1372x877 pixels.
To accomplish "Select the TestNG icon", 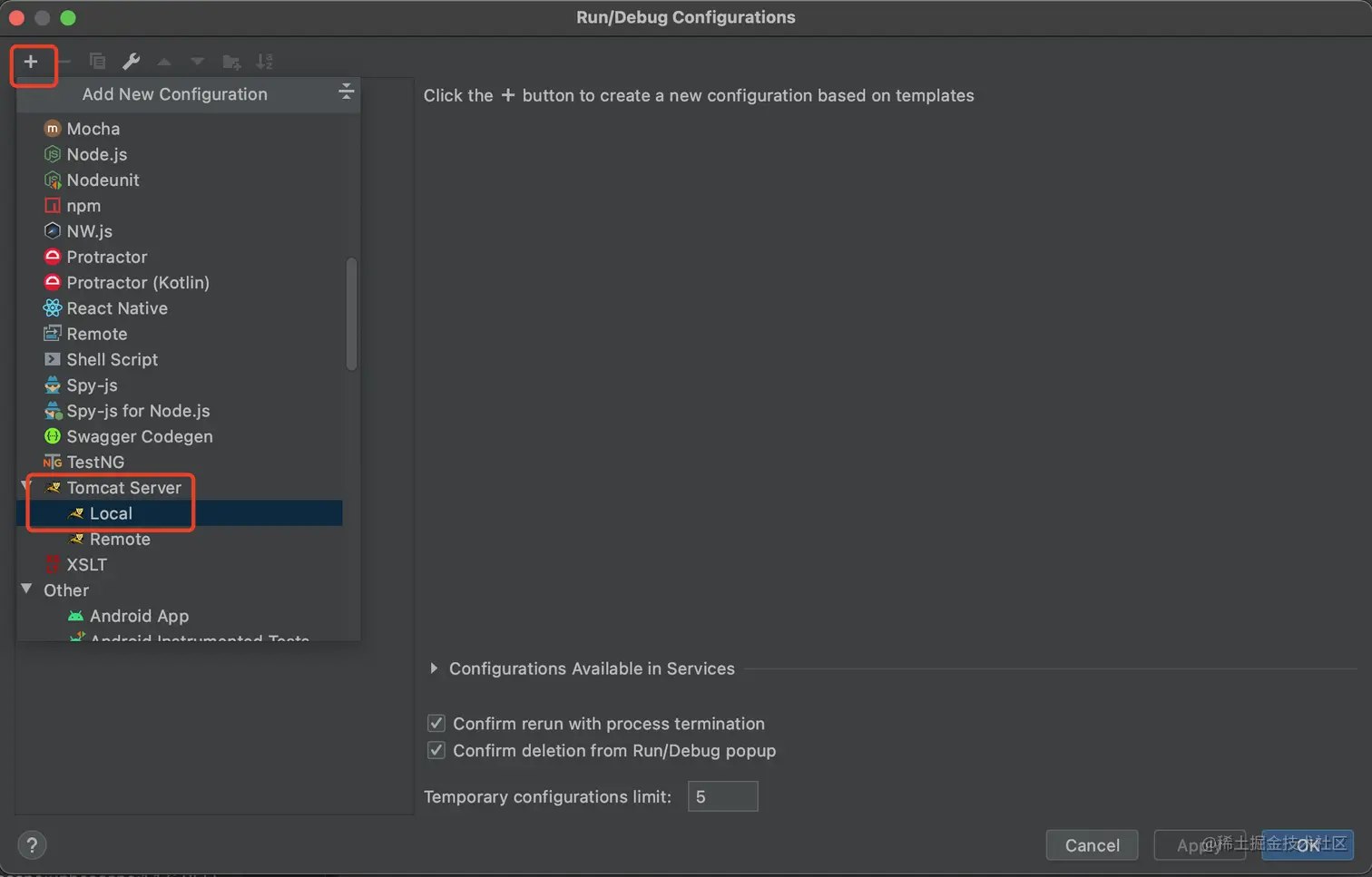I will (53, 462).
